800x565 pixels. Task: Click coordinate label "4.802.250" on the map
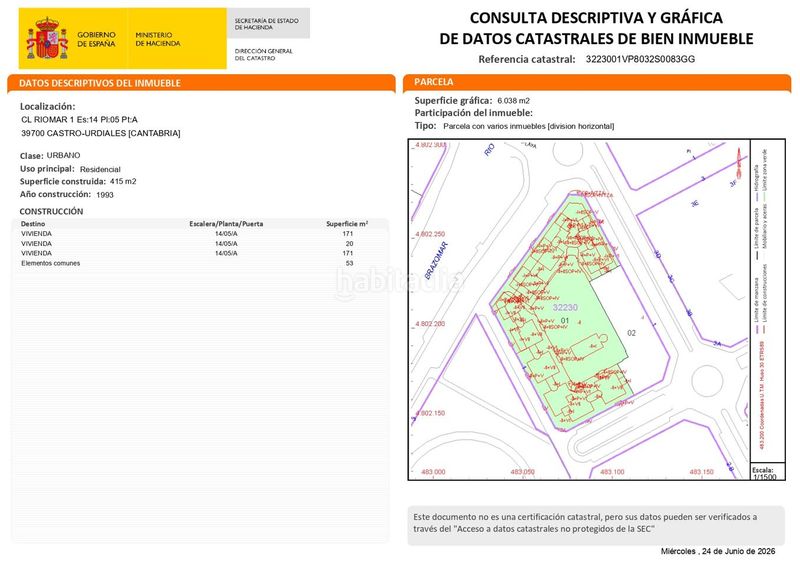point(430,234)
